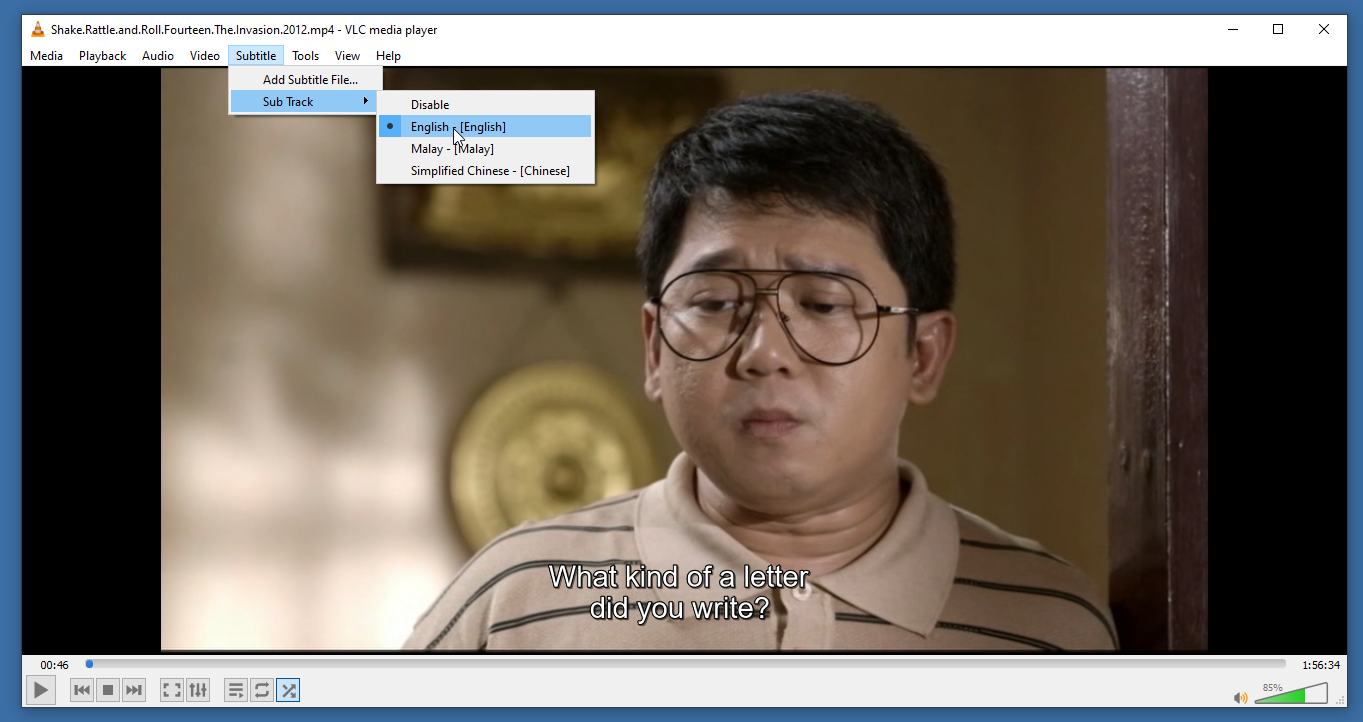This screenshot has width=1363, height=722.
Task: Select English subtitle track
Action: pos(485,127)
